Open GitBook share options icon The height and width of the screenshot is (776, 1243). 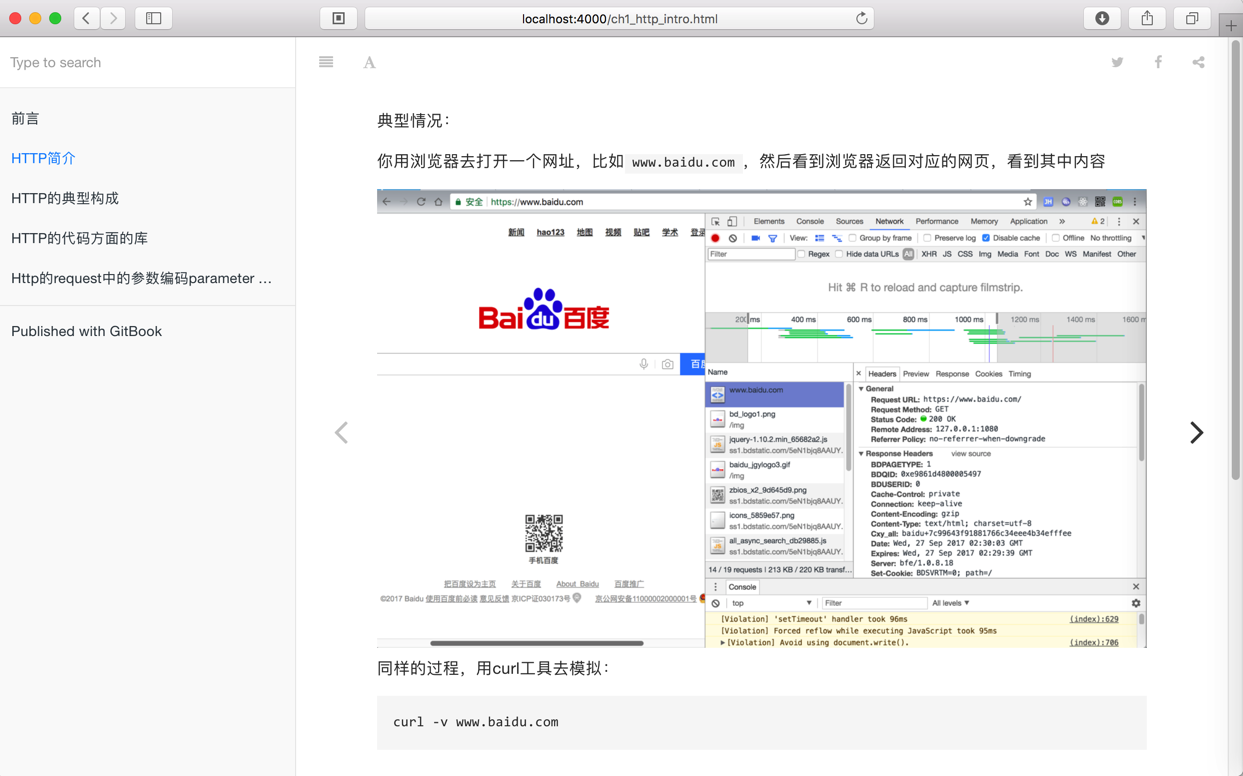tap(1198, 62)
